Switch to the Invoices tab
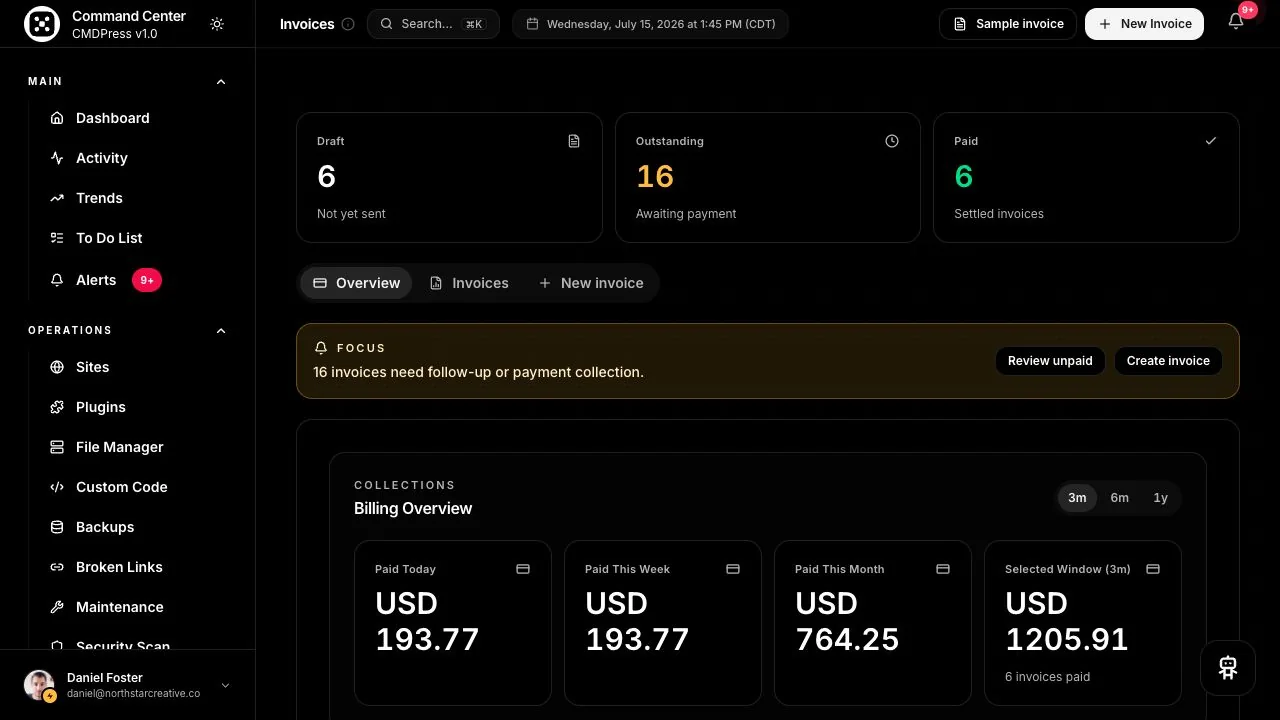This screenshot has width=1280, height=720. point(469,283)
